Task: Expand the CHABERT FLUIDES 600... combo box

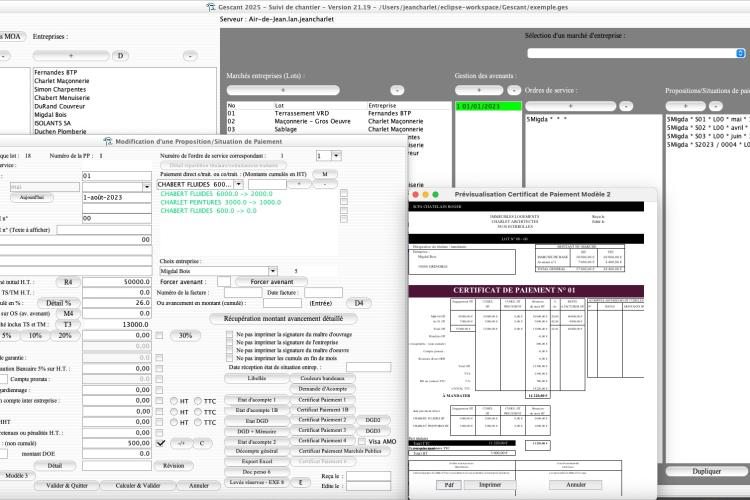Action: 238,184
